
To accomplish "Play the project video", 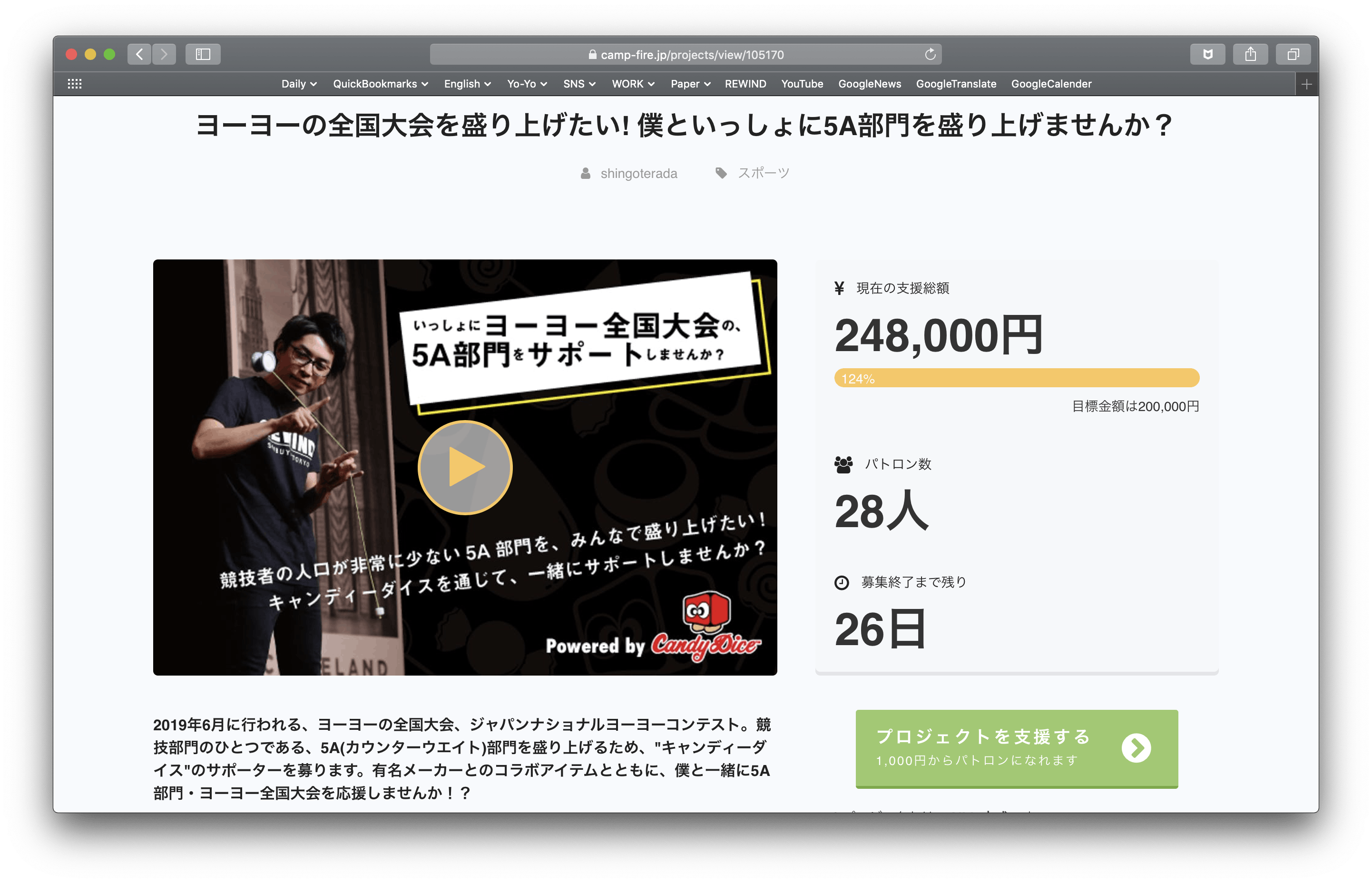I will 465,467.
